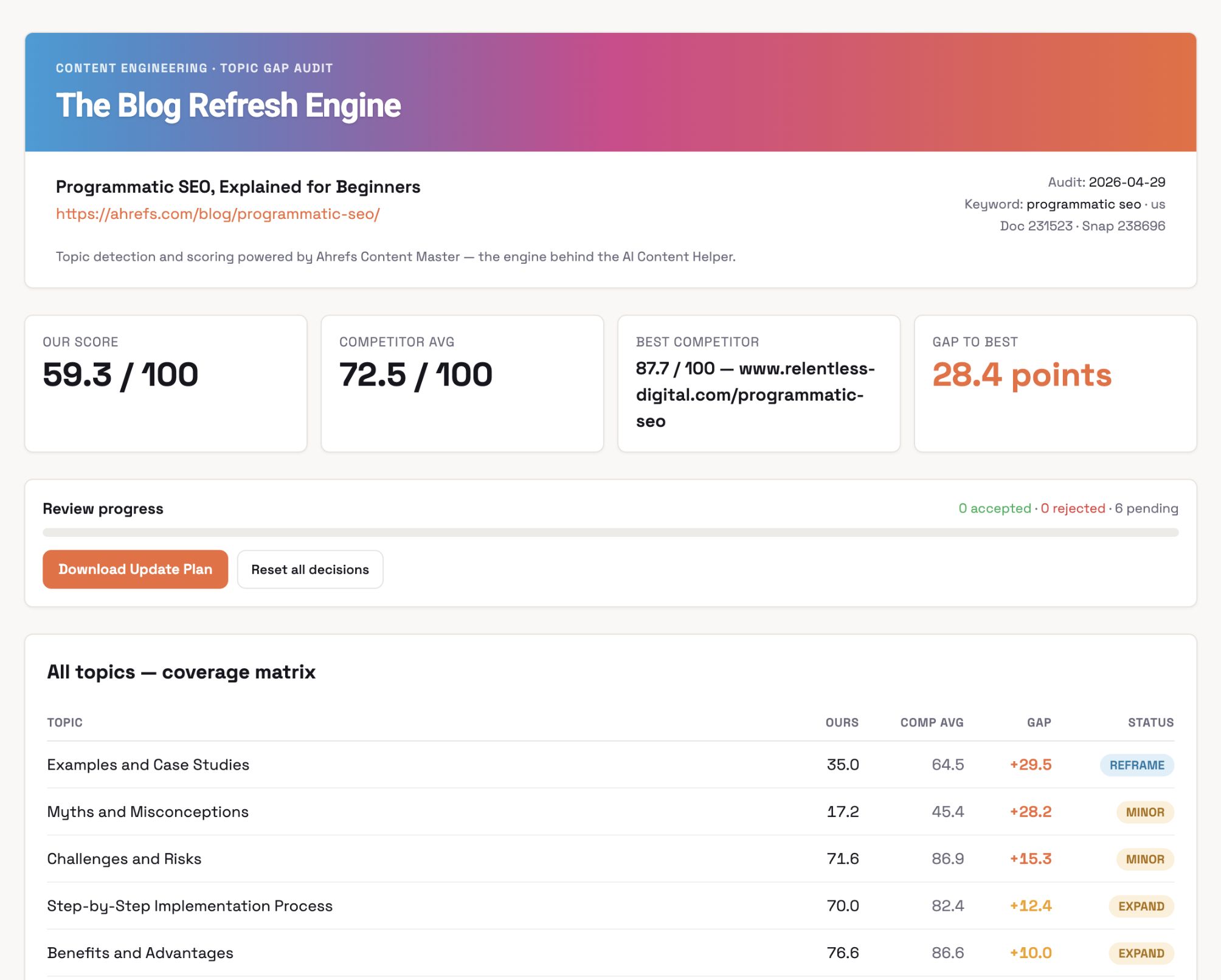
Task: Click the TOPIC column header
Action: tap(65, 722)
